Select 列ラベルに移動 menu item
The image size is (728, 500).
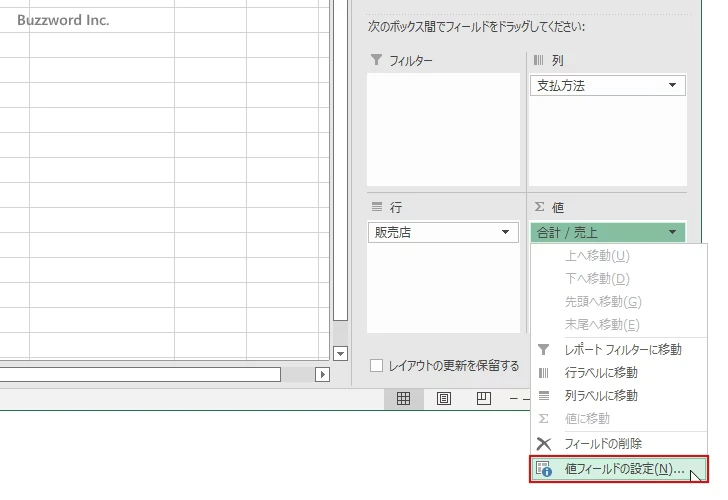point(618,396)
